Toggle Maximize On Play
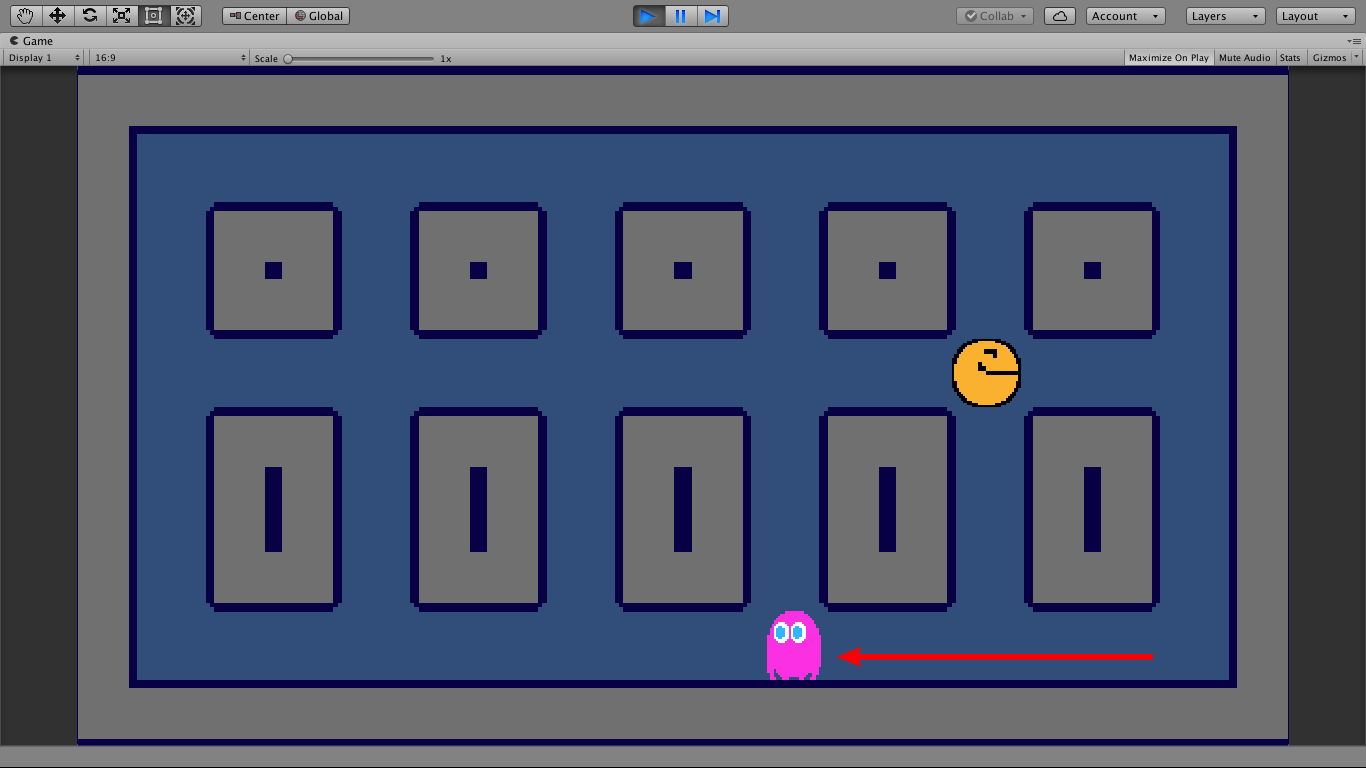The image size is (1366, 768). (x=1169, y=58)
